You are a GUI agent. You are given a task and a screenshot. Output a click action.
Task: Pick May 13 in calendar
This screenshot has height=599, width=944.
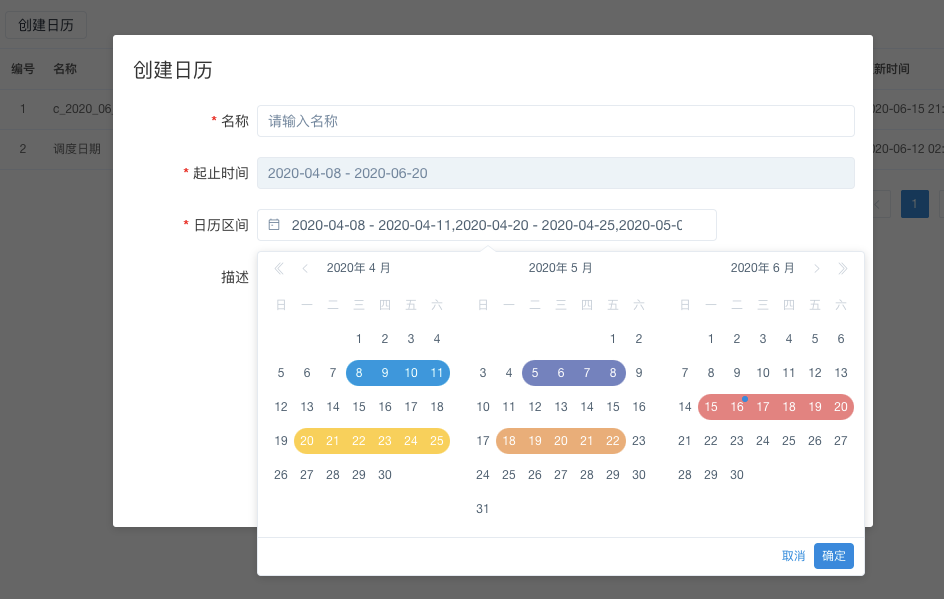click(x=561, y=407)
